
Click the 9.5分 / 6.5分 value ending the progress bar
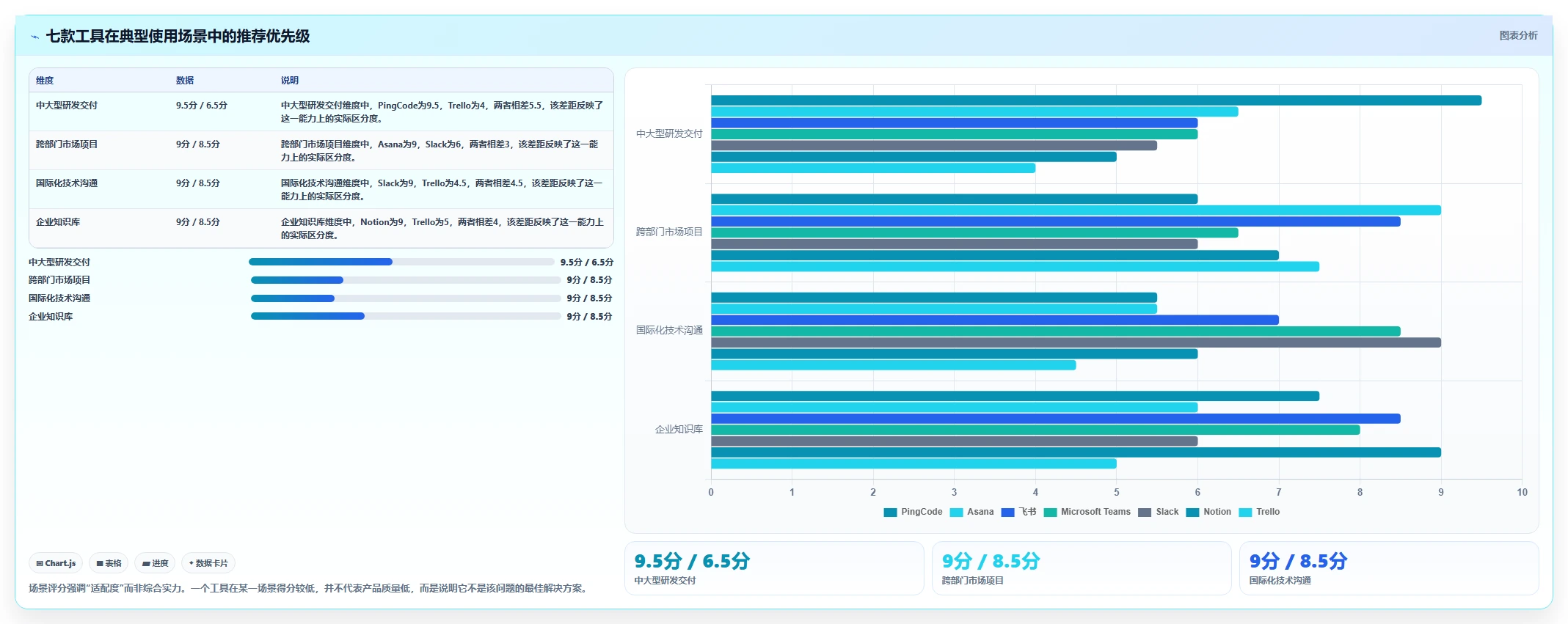click(x=587, y=262)
